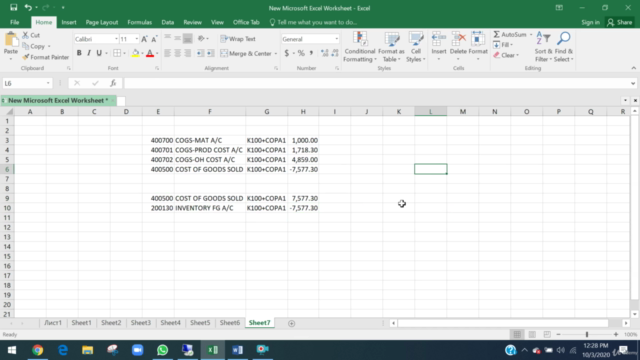Select cell containing 1,718.30
The width and height of the screenshot is (640, 360).
pos(303,150)
